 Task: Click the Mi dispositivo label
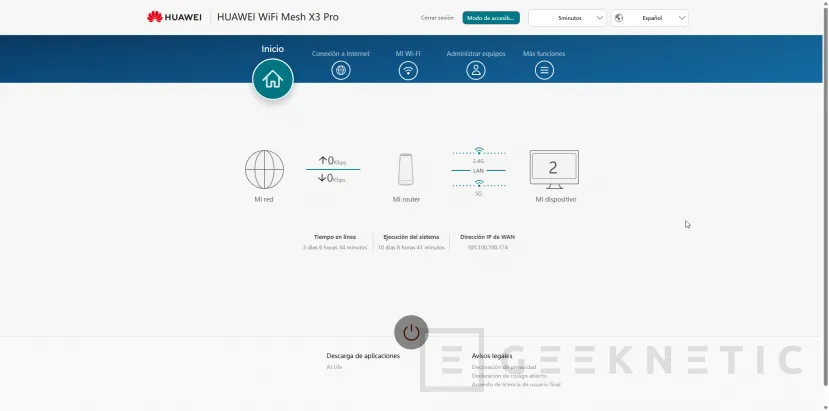556,199
